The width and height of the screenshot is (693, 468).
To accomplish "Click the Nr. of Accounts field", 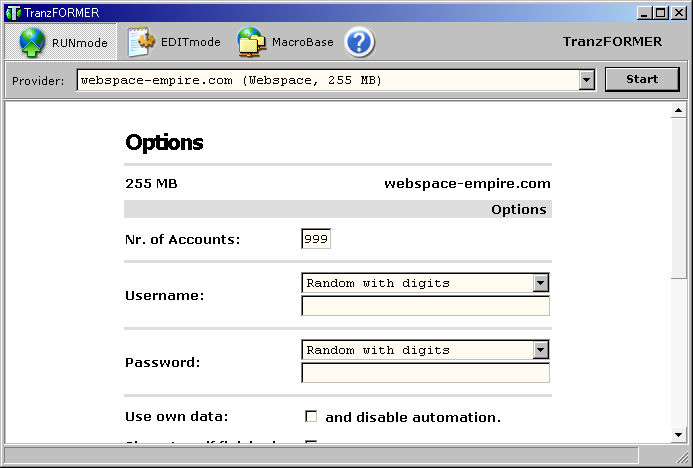I will [316, 239].
